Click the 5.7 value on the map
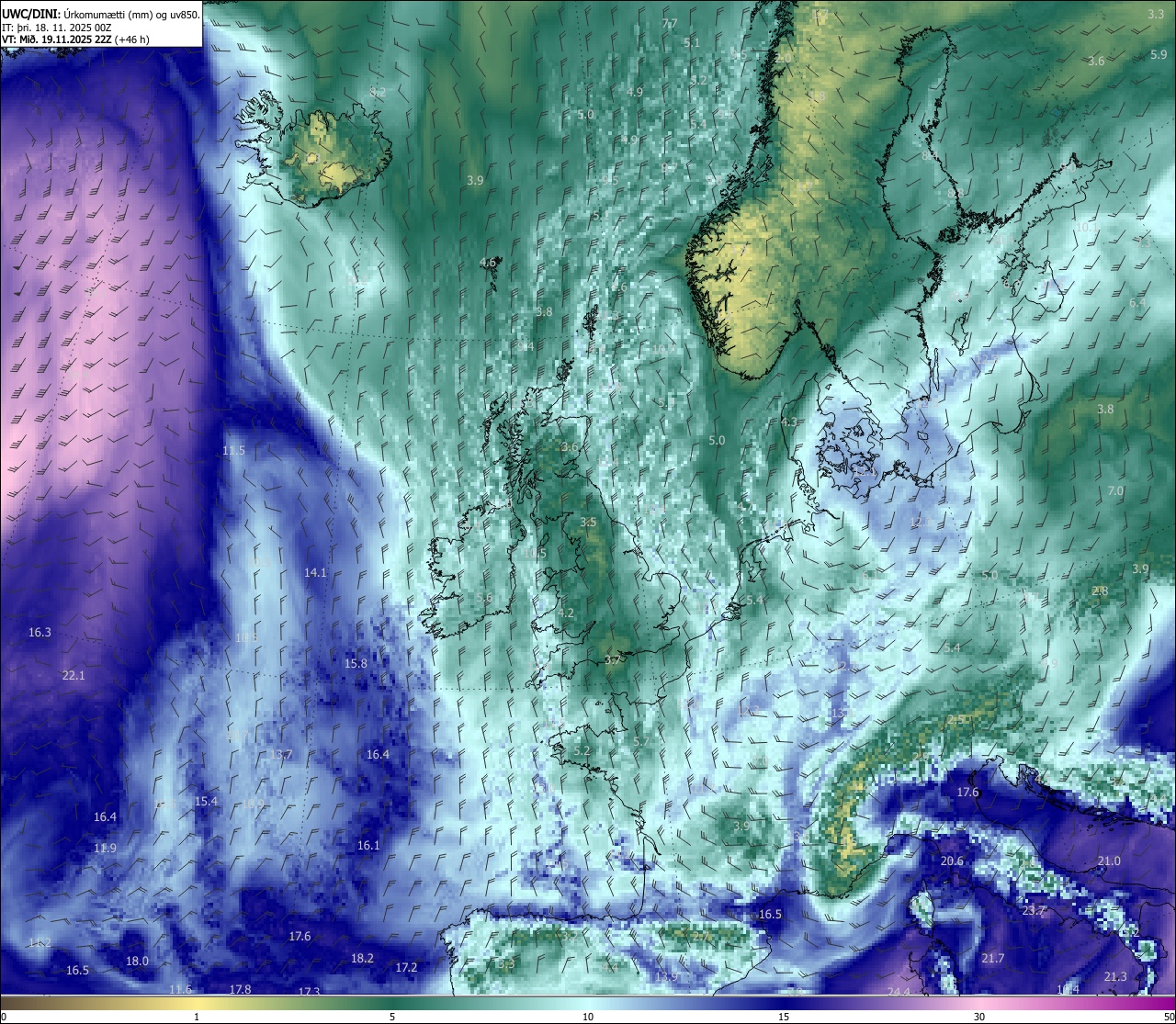This screenshot has height=1024, width=1176. tap(641, 742)
